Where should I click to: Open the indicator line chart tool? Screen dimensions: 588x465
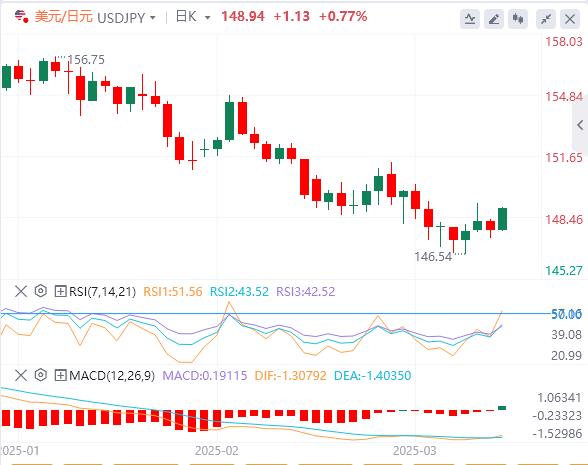(x=470, y=18)
